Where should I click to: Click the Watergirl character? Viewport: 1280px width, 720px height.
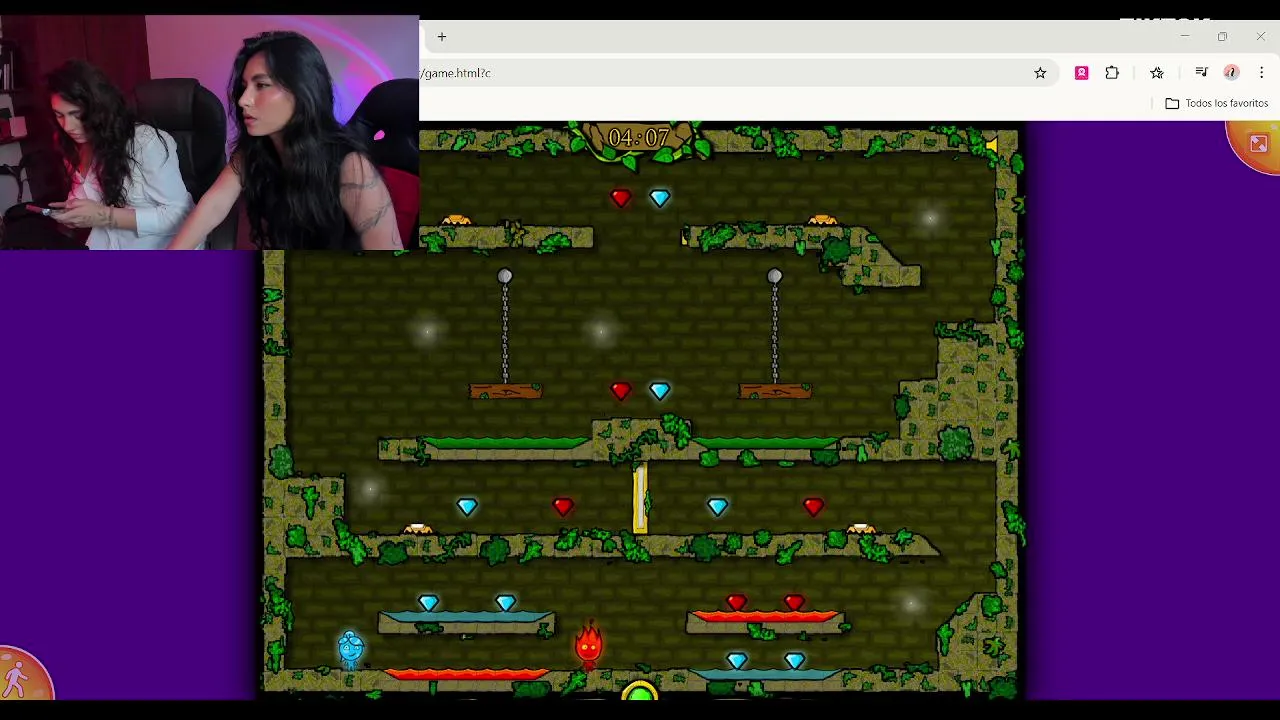click(350, 650)
